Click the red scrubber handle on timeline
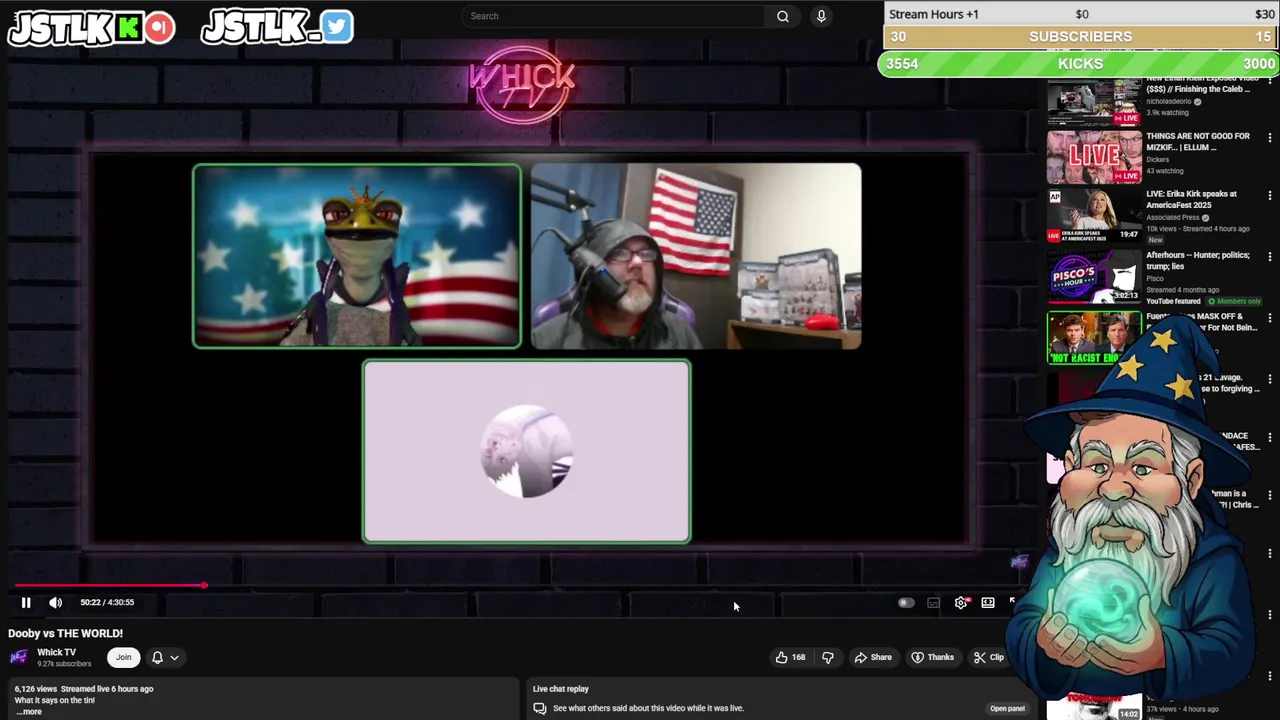Image resolution: width=1280 pixels, height=720 pixels. 204,585
